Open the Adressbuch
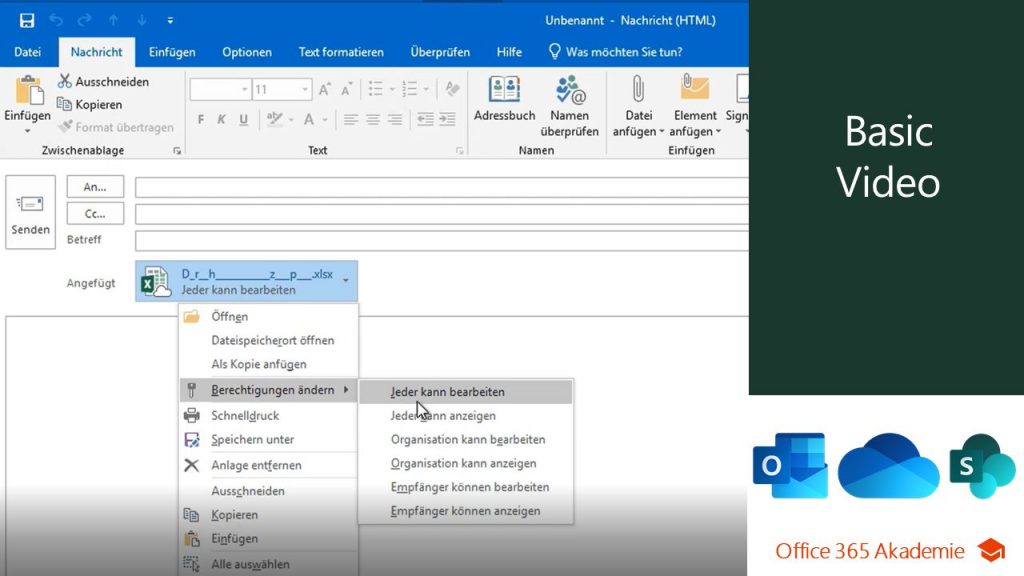Image resolution: width=1024 pixels, height=576 pixels. (504, 99)
